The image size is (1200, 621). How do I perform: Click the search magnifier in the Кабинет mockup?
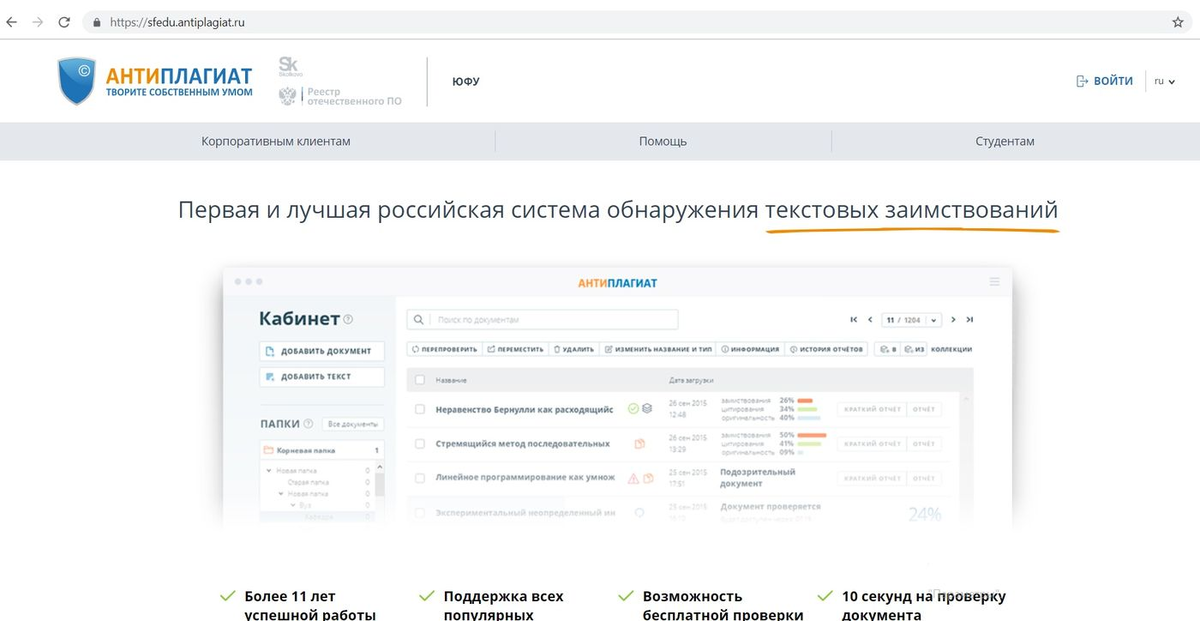[x=420, y=320]
